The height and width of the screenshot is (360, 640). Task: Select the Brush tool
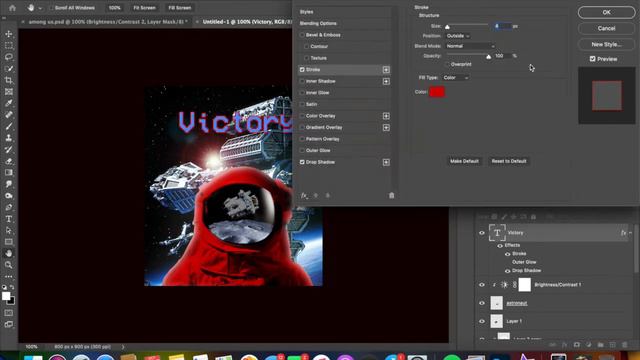[x=9, y=127]
